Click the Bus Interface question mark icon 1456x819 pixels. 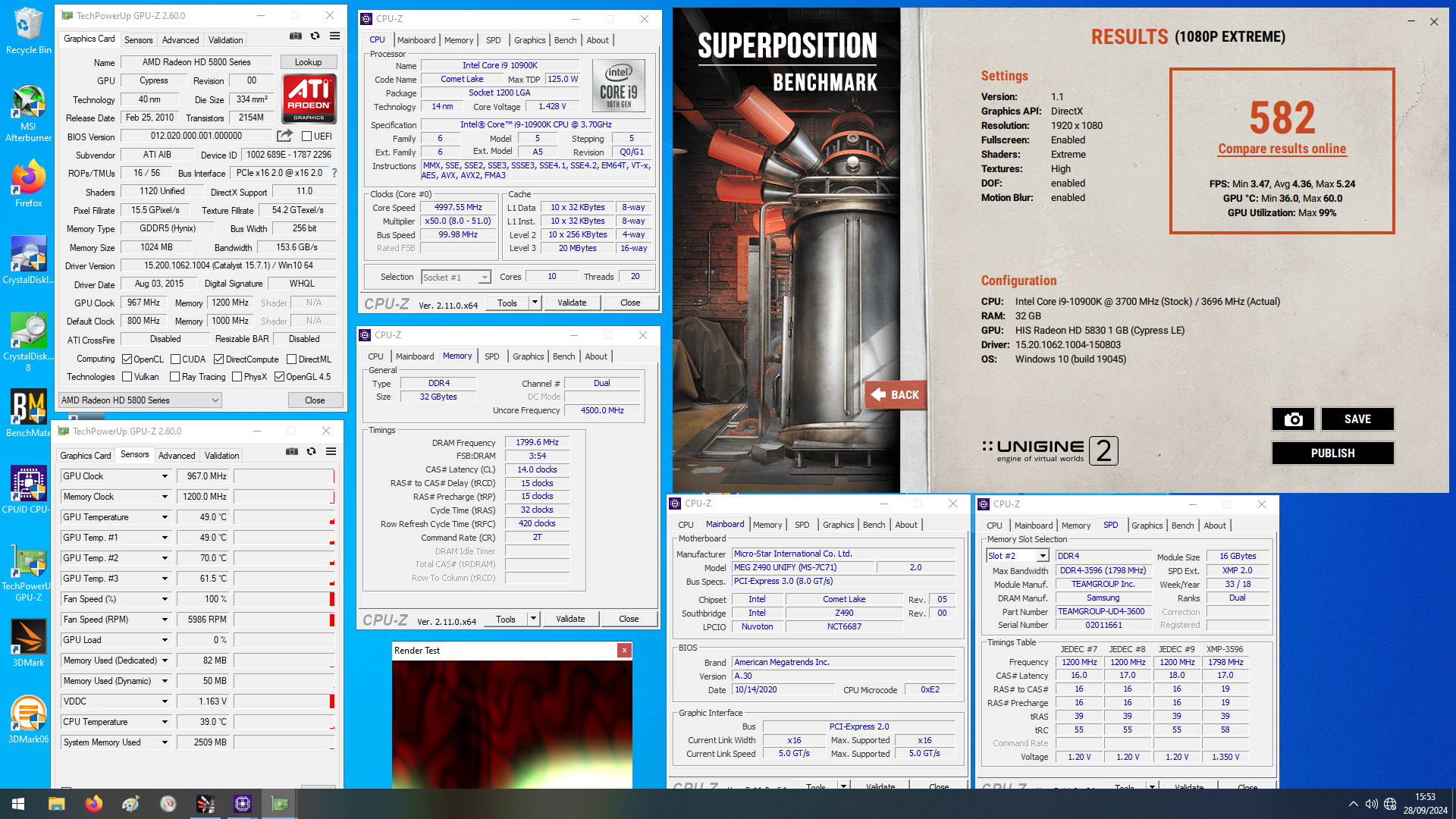pyautogui.click(x=334, y=173)
